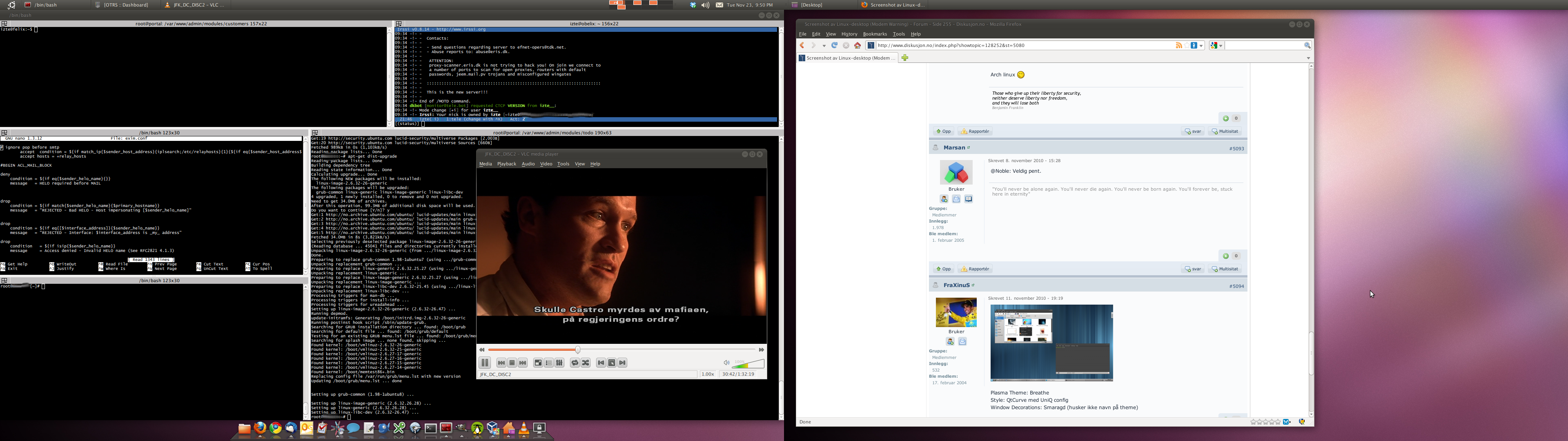Click green upvote icon on Marsan's post
Screen dimensions: 1568x441
[x=1225, y=256]
